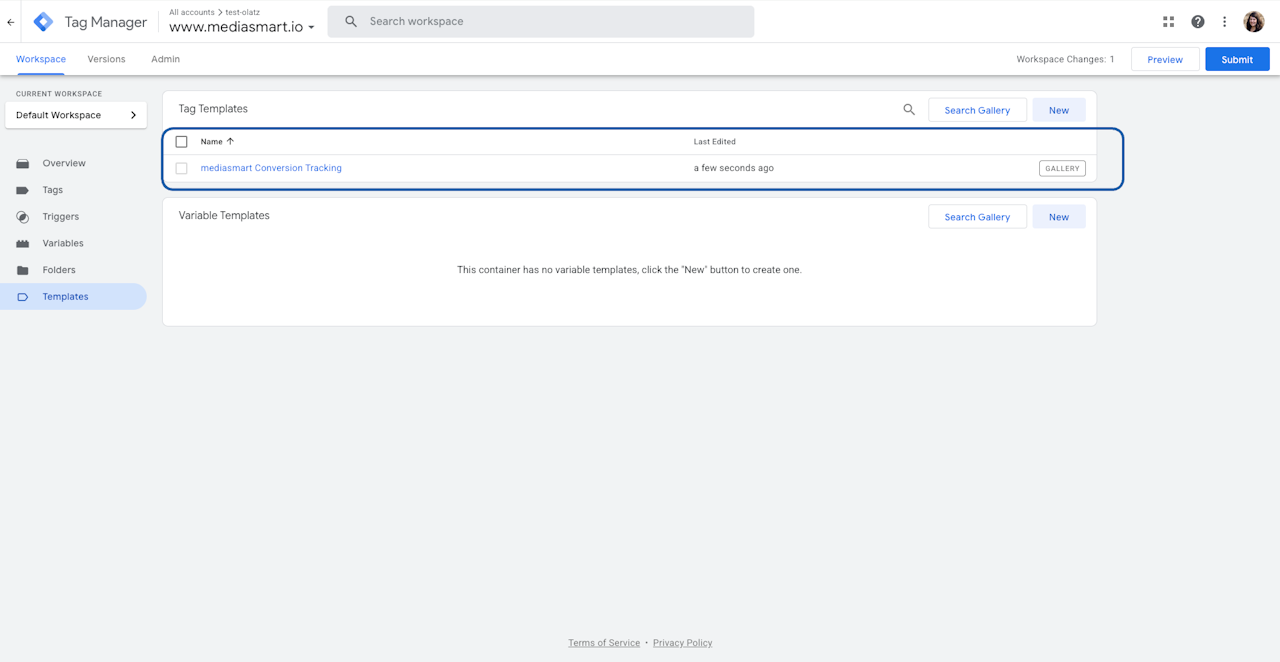Open the www.mediasmart.io container dropdown

pos(242,27)
